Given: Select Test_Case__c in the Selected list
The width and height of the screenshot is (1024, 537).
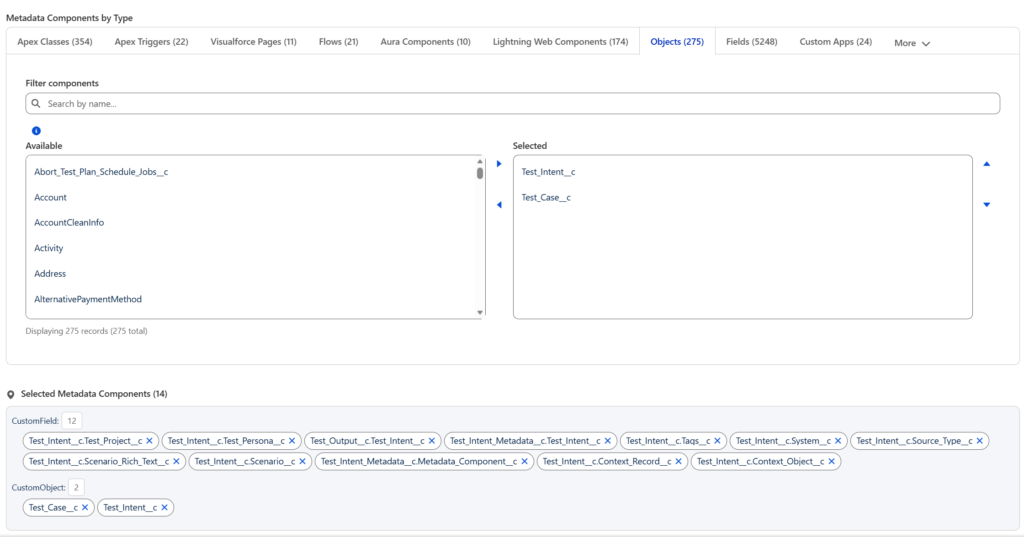Looking at the screenshot, I should [546, 198].
